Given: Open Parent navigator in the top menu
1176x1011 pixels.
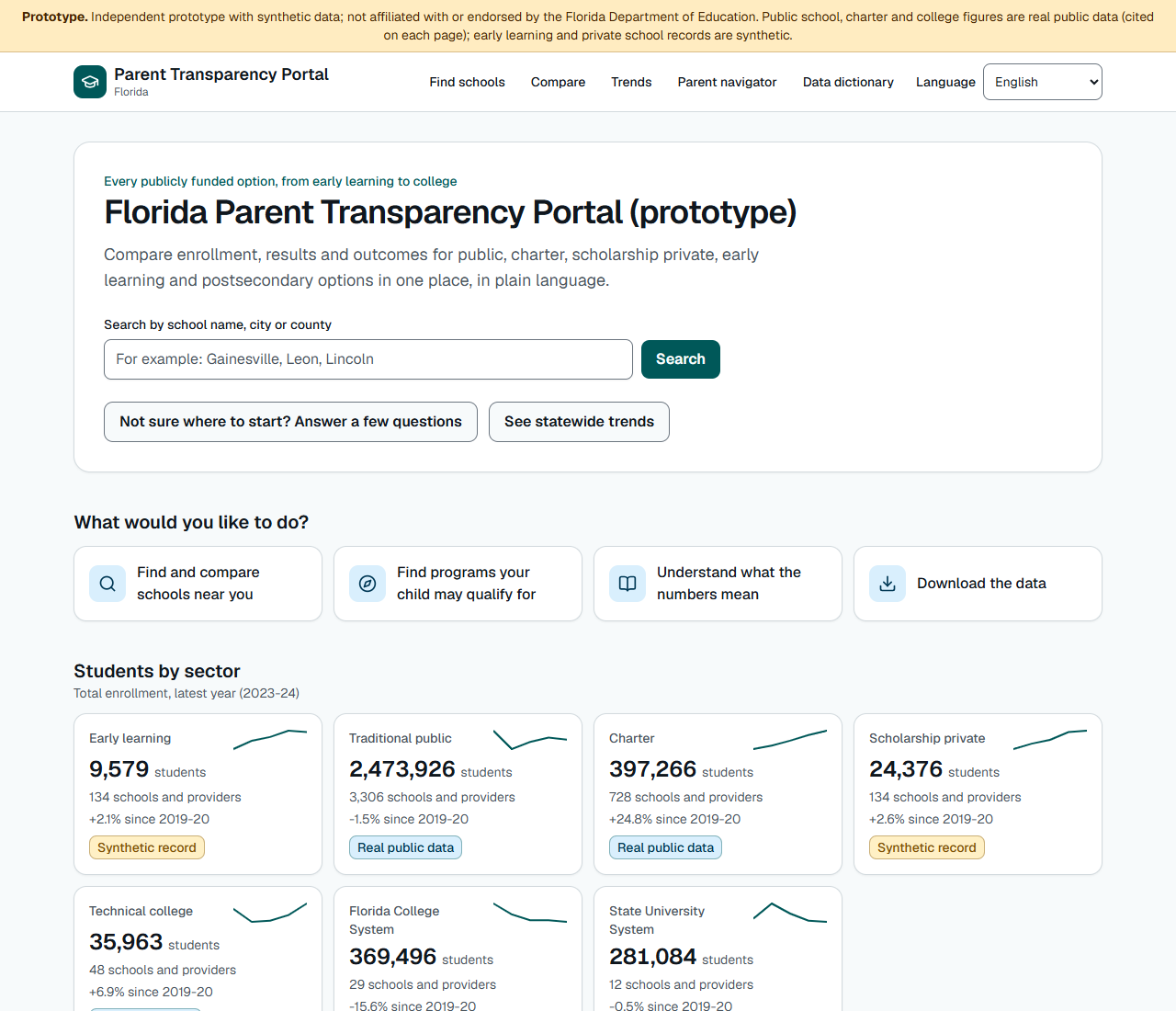Looking at the screenshot, I should click(x=727, y=82).
